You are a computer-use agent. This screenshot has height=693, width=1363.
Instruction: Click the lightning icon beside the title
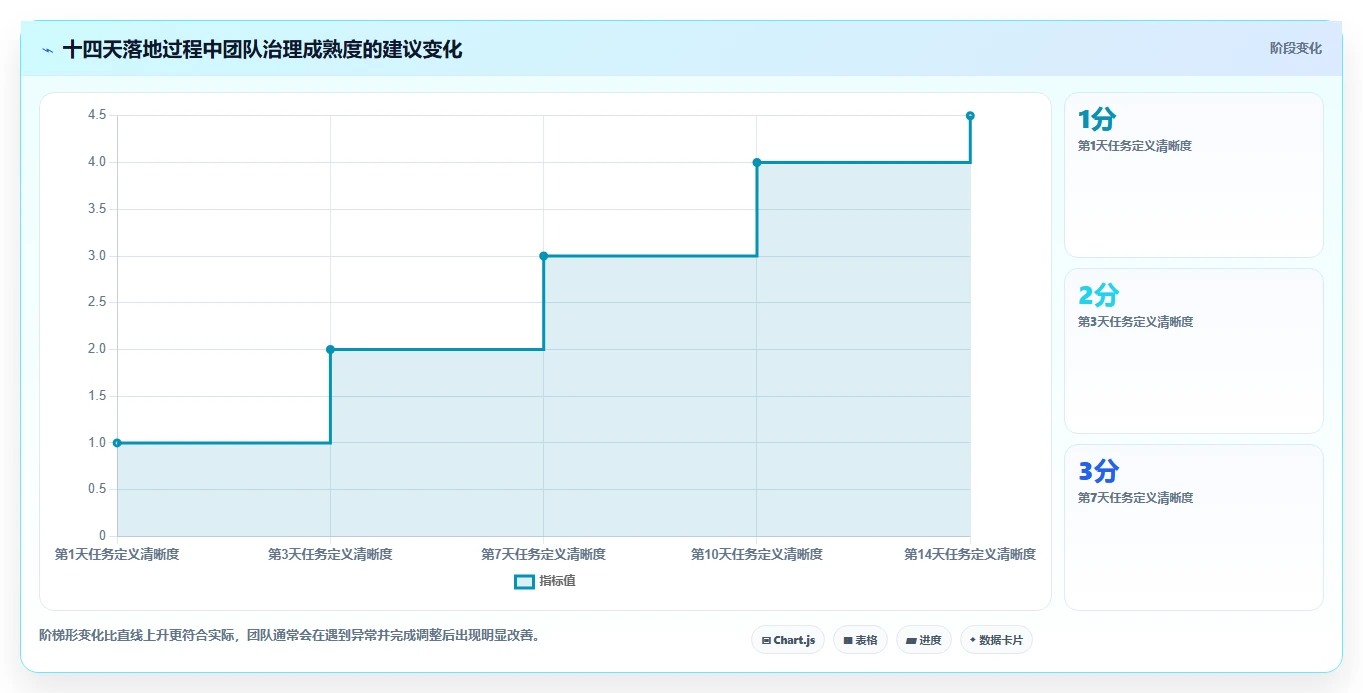click(x=47, y=50)
